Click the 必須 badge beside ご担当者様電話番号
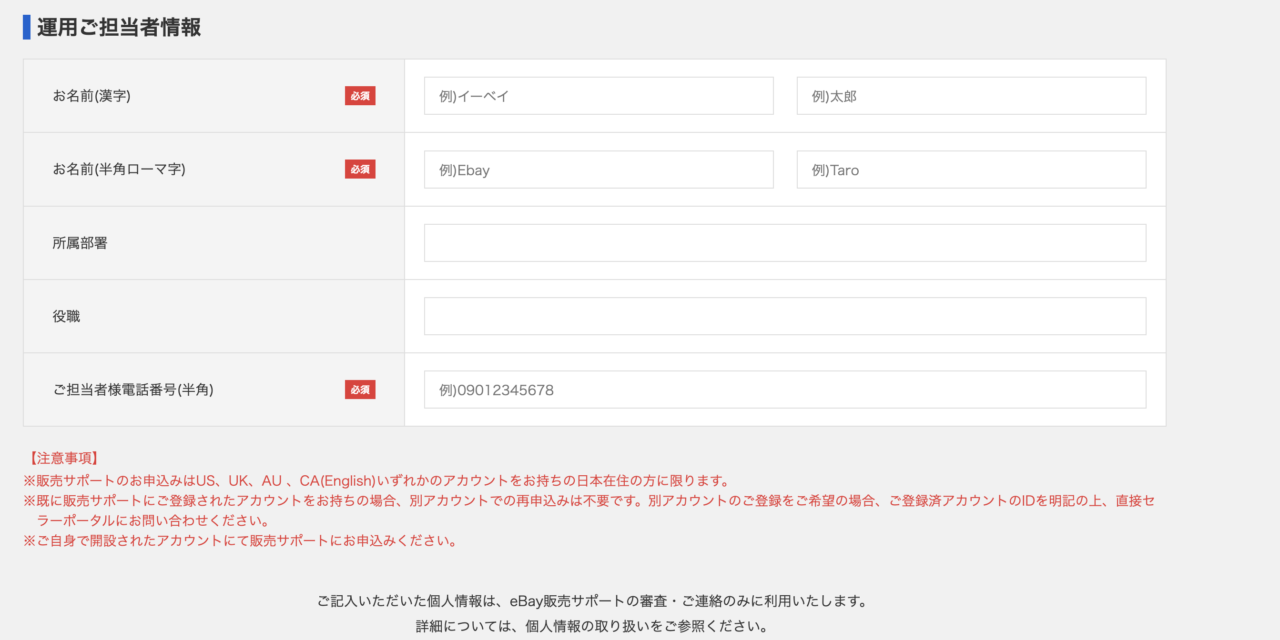The height and width of the screenshot is (640, 1280). coord(360,390)
